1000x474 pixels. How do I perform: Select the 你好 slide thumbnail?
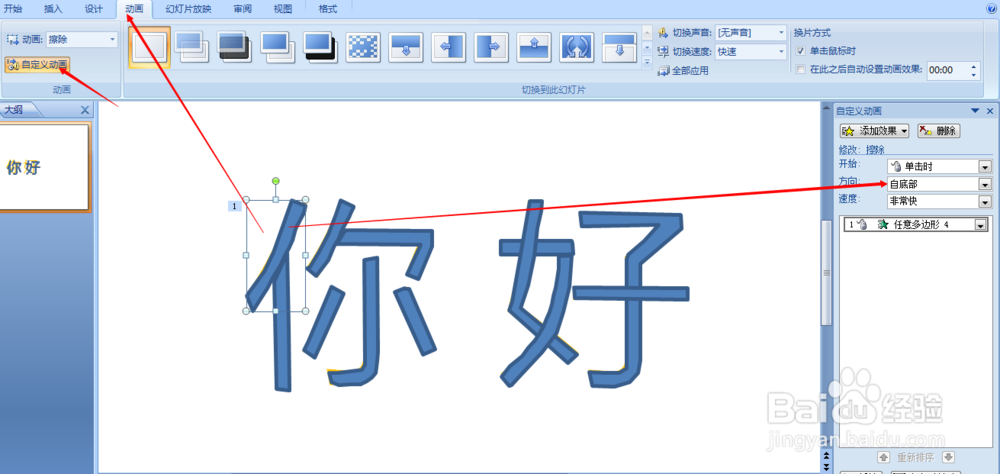45,167
